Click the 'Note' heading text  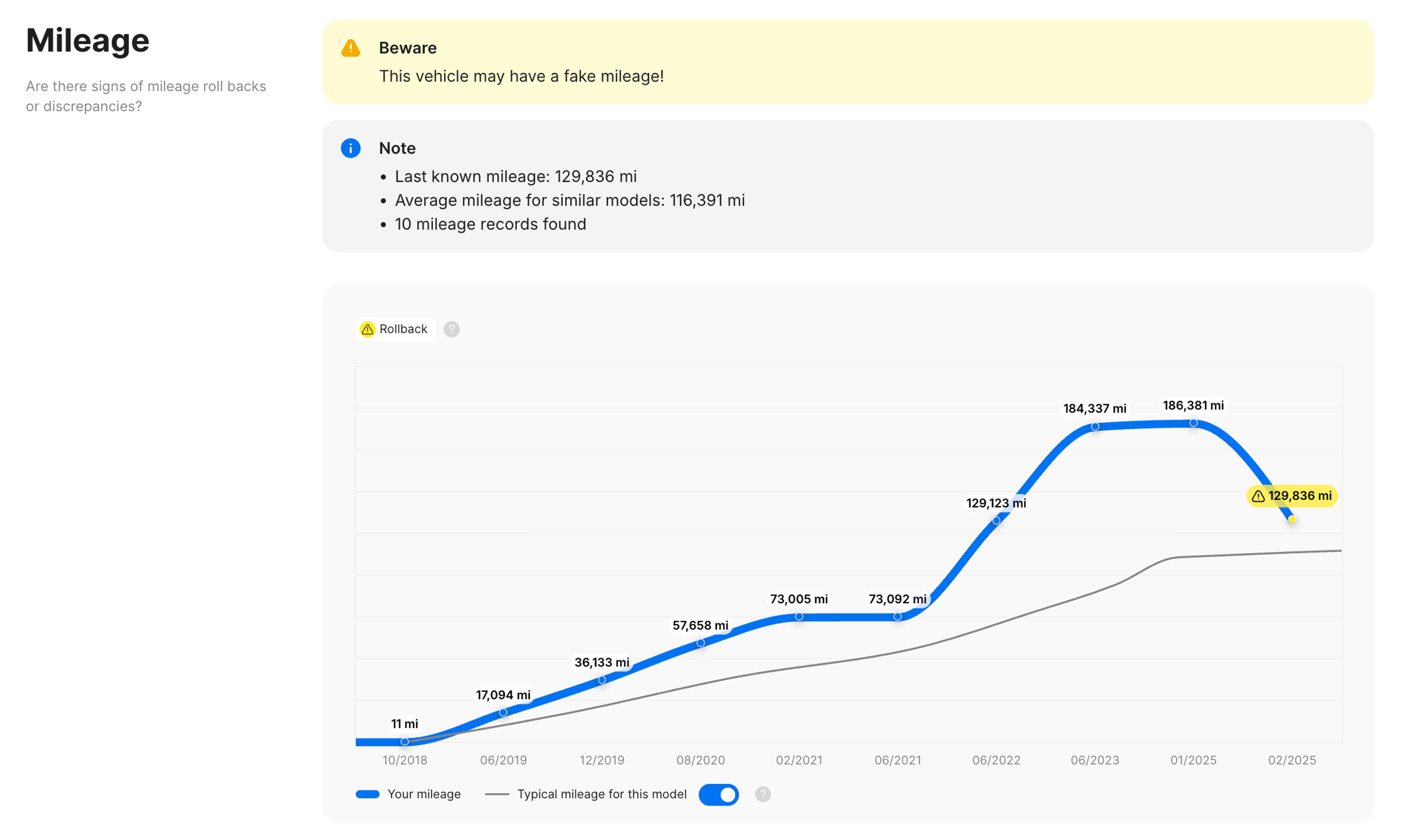(x=397, y=148)
